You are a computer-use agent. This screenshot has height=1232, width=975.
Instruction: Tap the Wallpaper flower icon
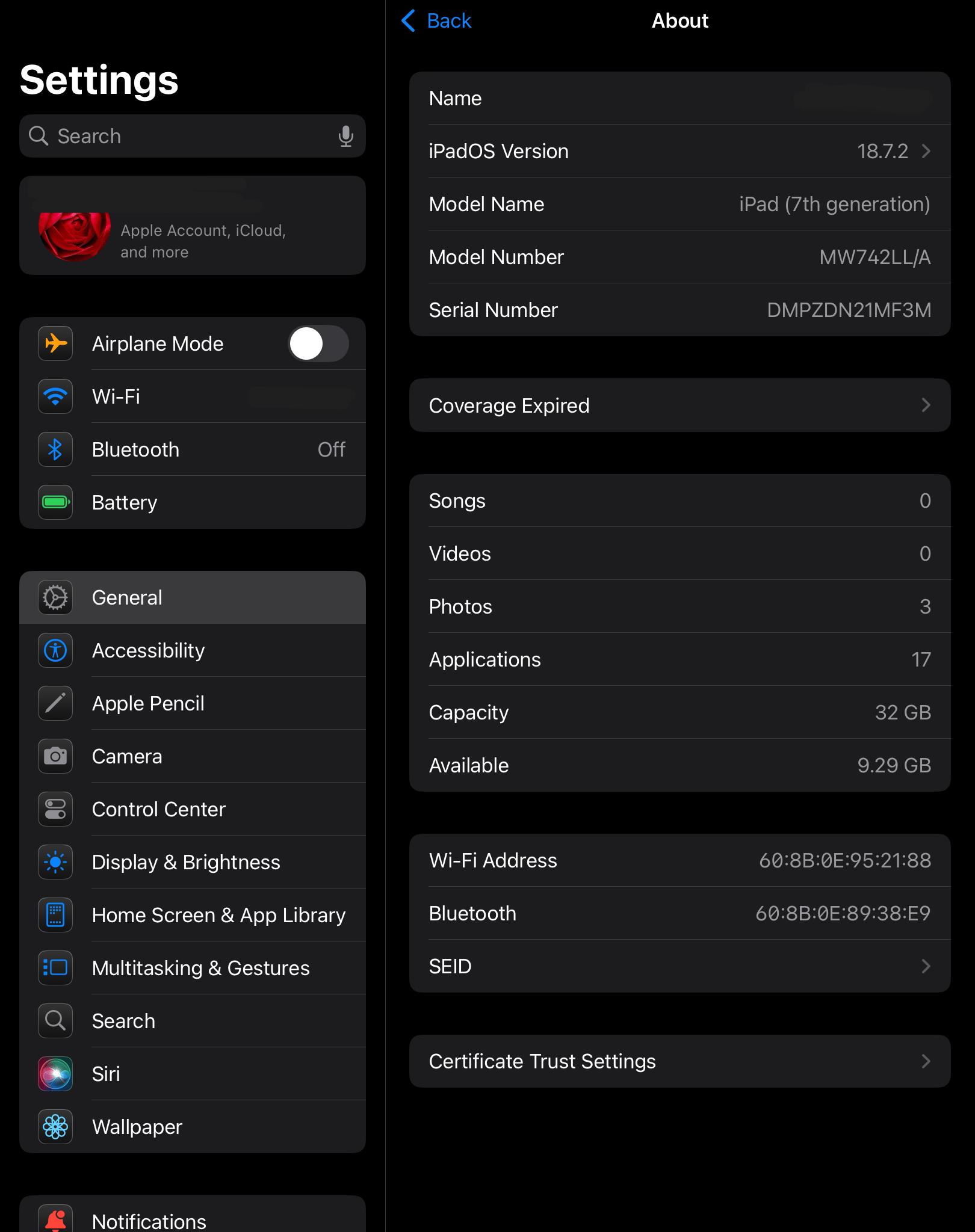click(x=55, y=1127)
